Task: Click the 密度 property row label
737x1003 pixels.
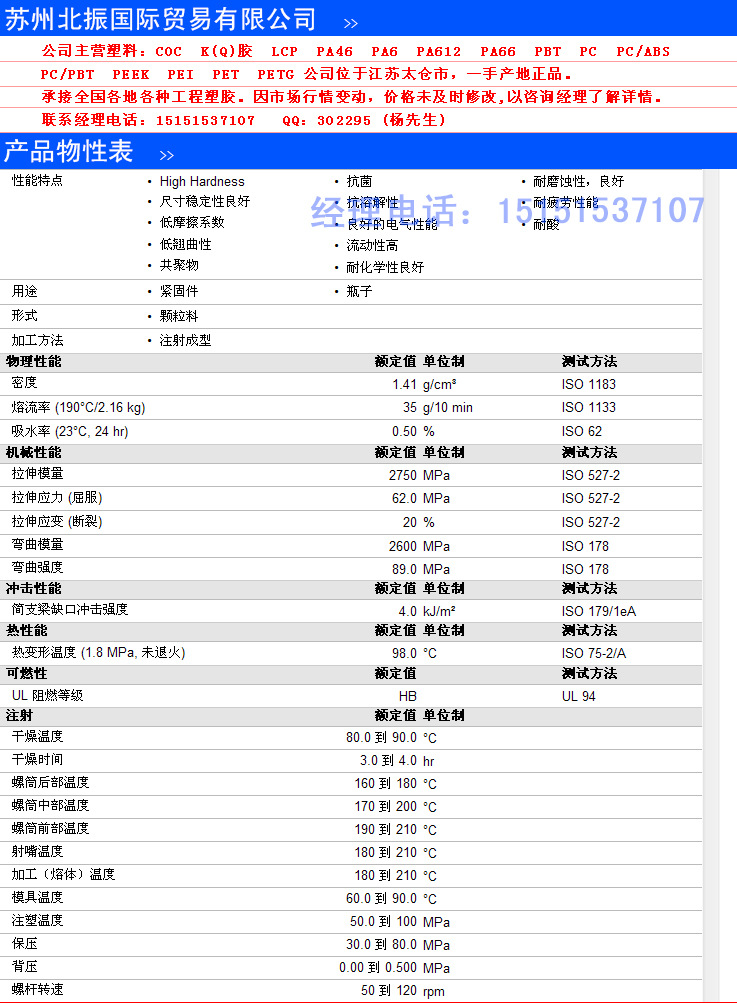Action: [x=24, y=383]
